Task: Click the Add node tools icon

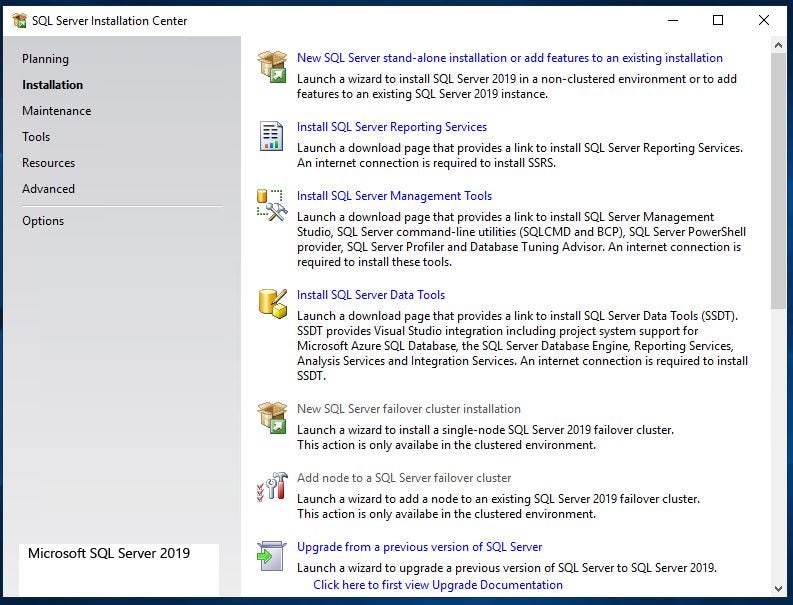Action: click(272, 487)
